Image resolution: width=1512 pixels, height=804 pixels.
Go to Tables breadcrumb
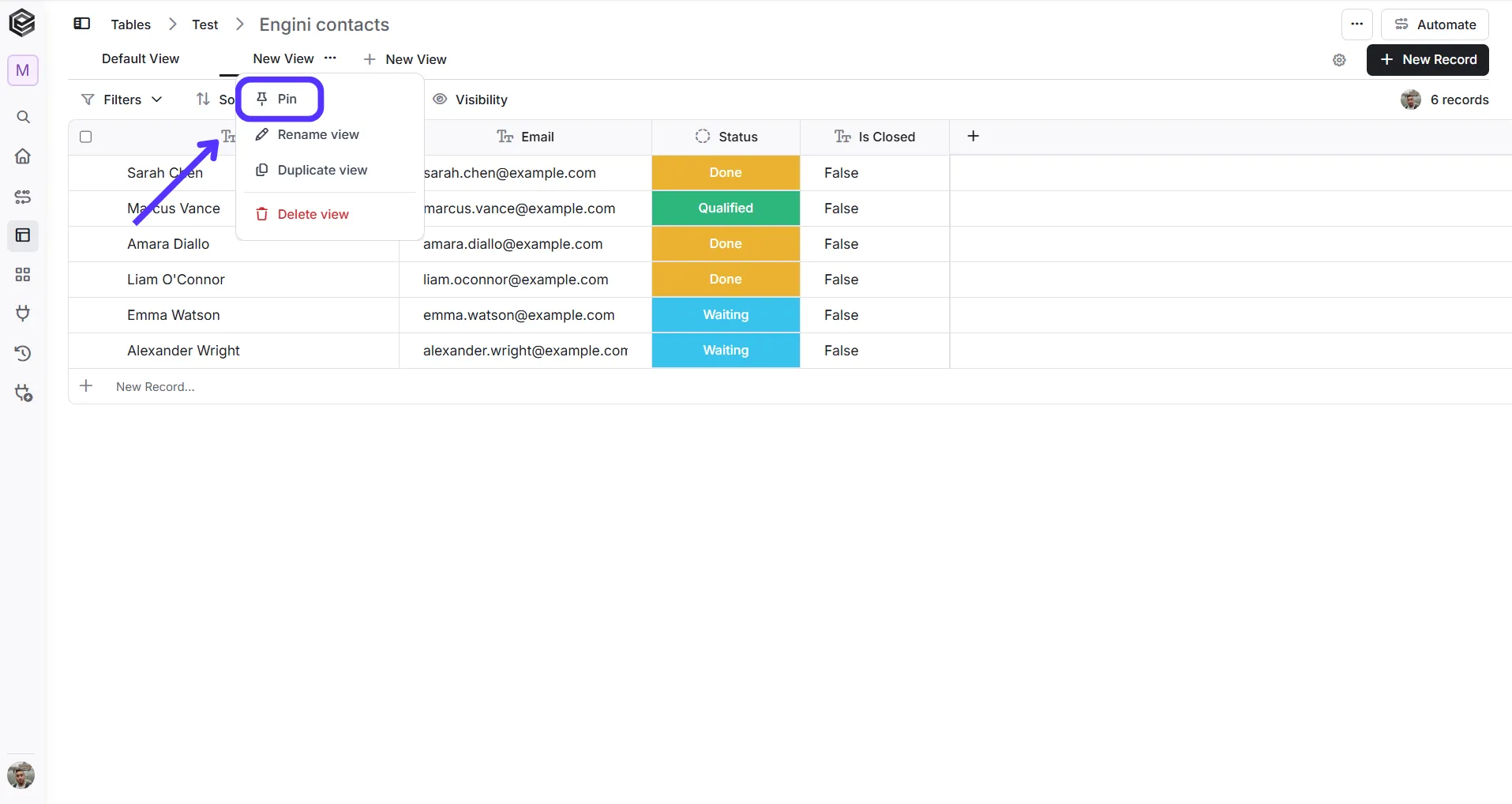click(x=131, y=24)
